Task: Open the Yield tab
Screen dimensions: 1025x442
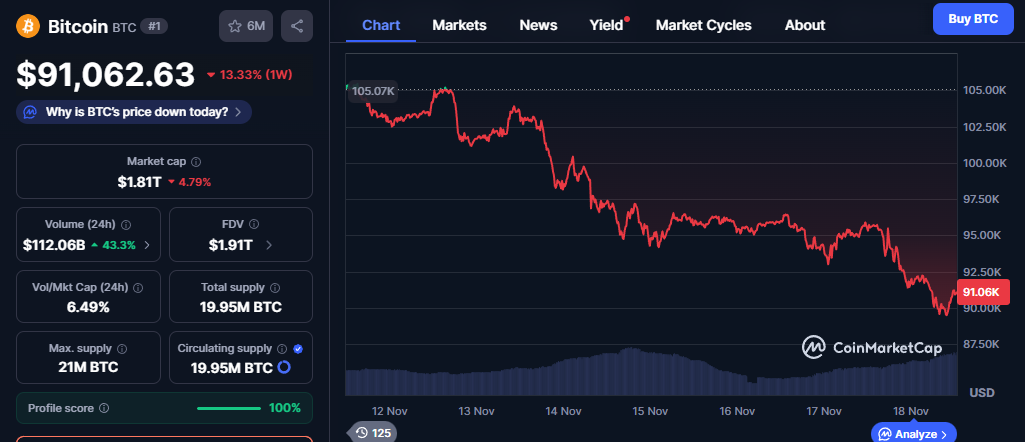Action: [606, 25]
